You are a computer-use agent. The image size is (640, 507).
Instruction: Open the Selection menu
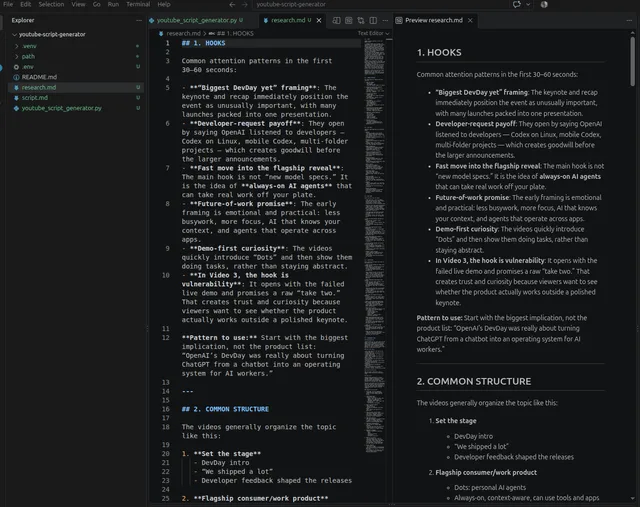(51, 4)
